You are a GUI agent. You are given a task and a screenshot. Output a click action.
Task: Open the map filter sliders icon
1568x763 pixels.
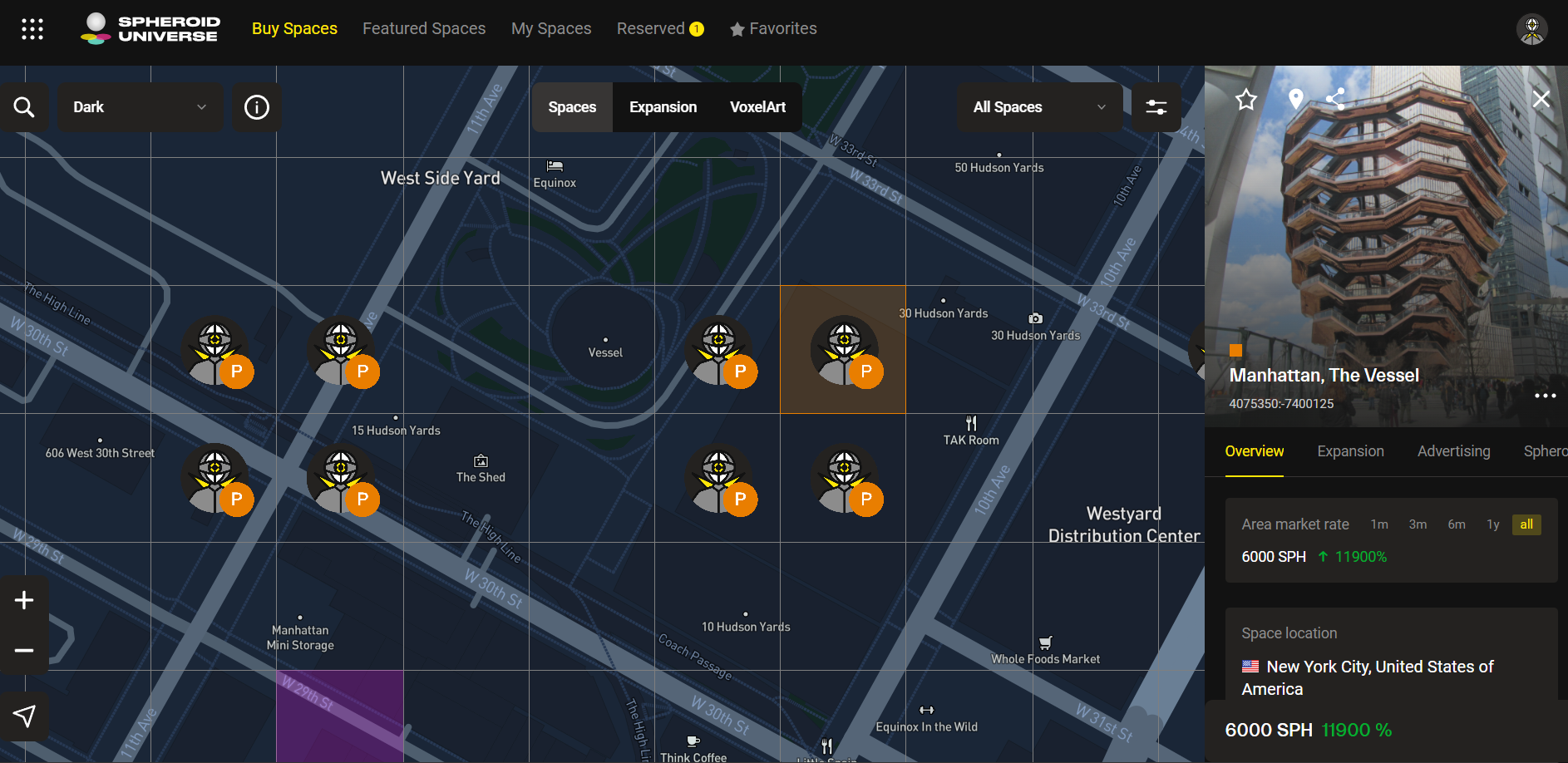pos(1156,107)
